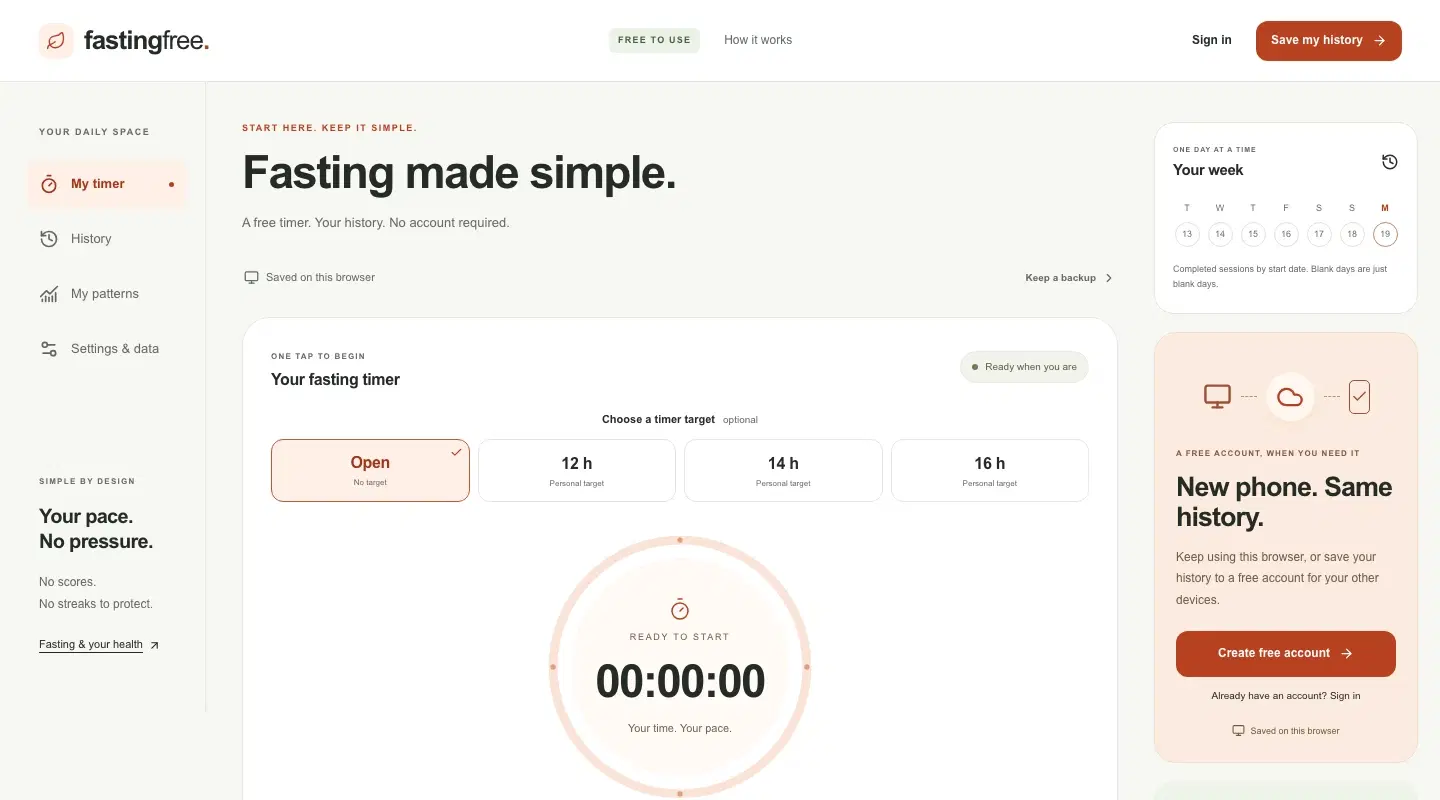Select day 16 in Your week
Viewport: 1440px width, 800px height.
pyautogui.click(x=1286, y=234)
